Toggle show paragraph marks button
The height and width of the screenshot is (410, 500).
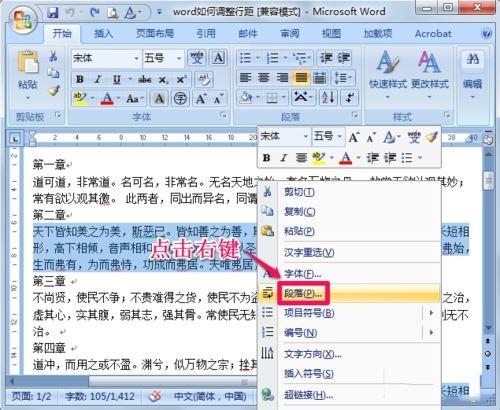(350, 98)
